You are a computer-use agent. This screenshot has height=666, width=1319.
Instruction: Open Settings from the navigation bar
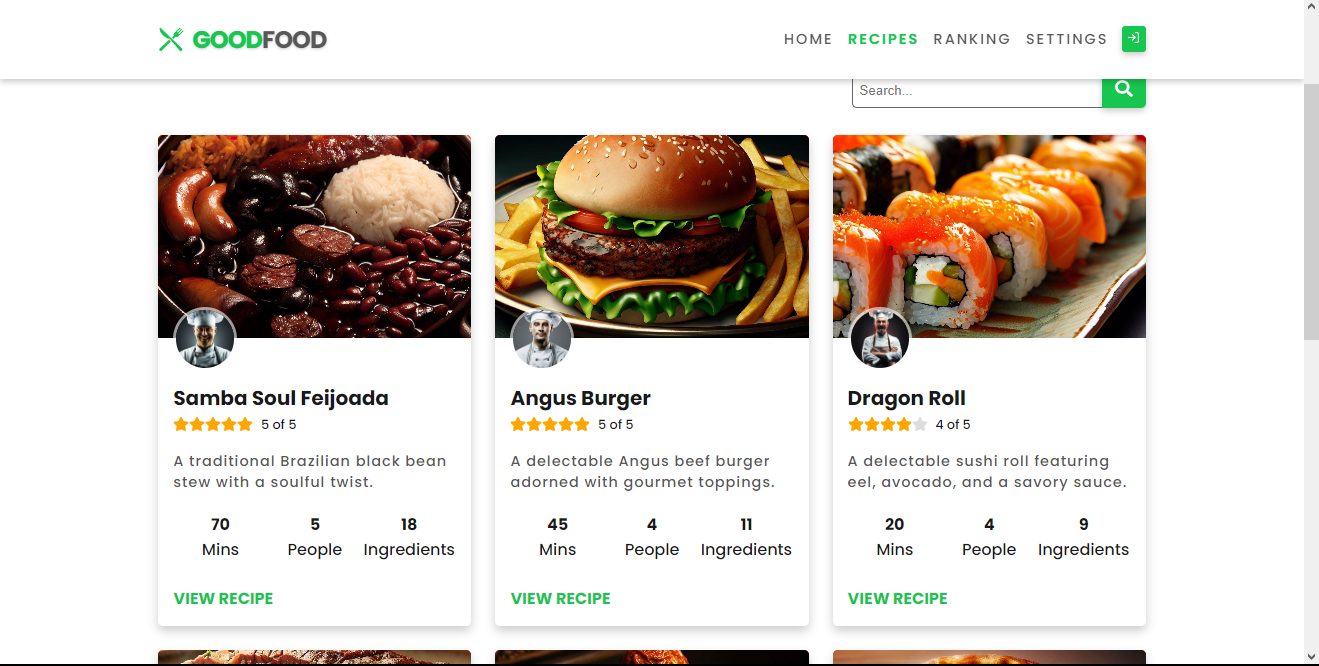(x=1067, y=39)
